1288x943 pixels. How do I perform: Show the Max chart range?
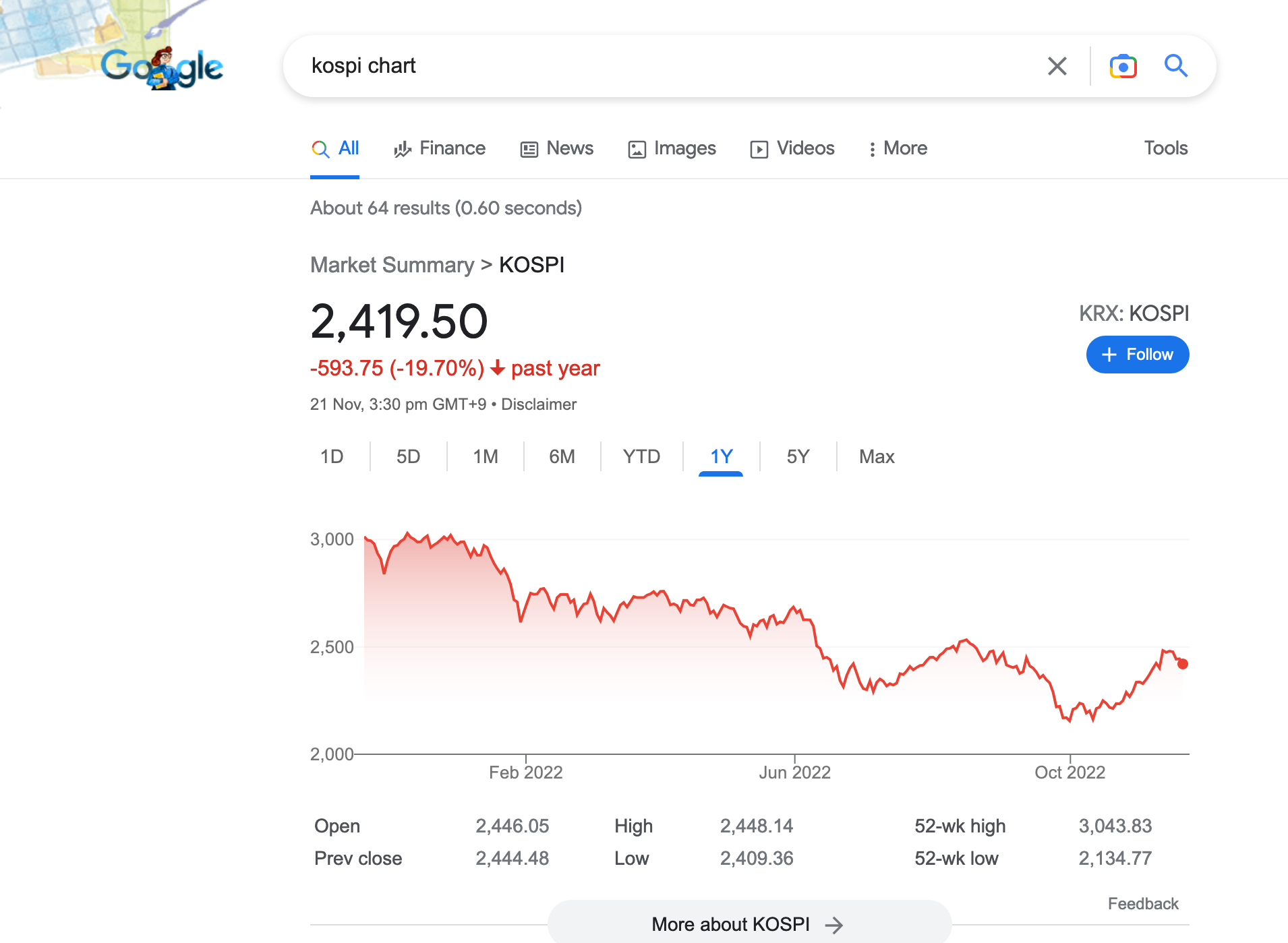coord(877,457)
